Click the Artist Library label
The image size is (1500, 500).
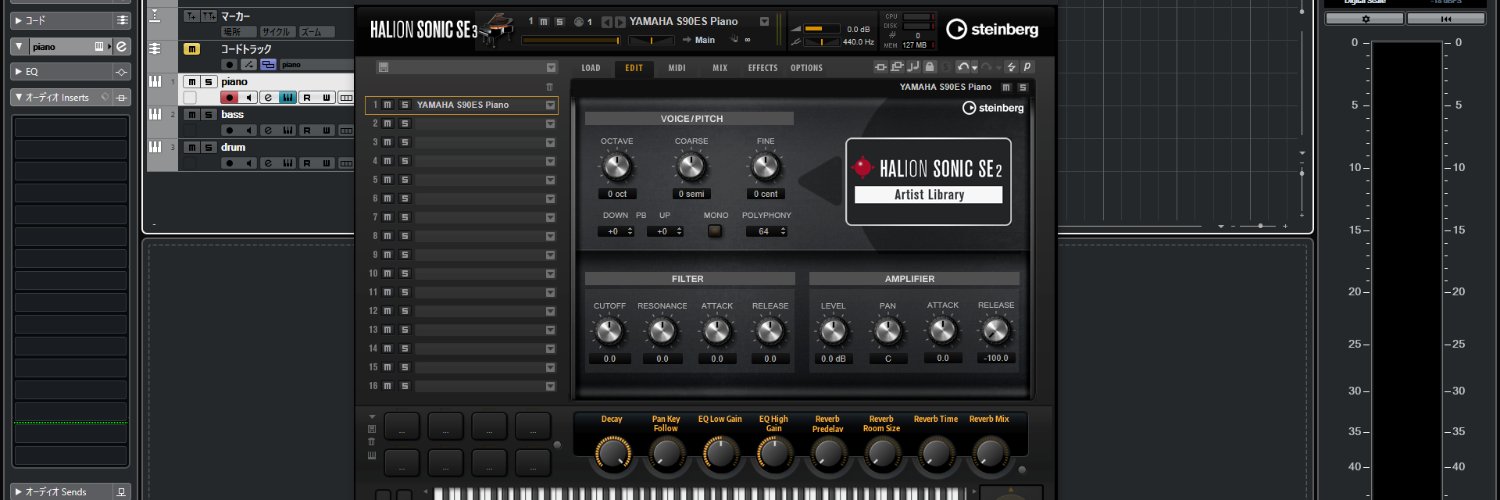pyautogui.click(x=929, y=195)
